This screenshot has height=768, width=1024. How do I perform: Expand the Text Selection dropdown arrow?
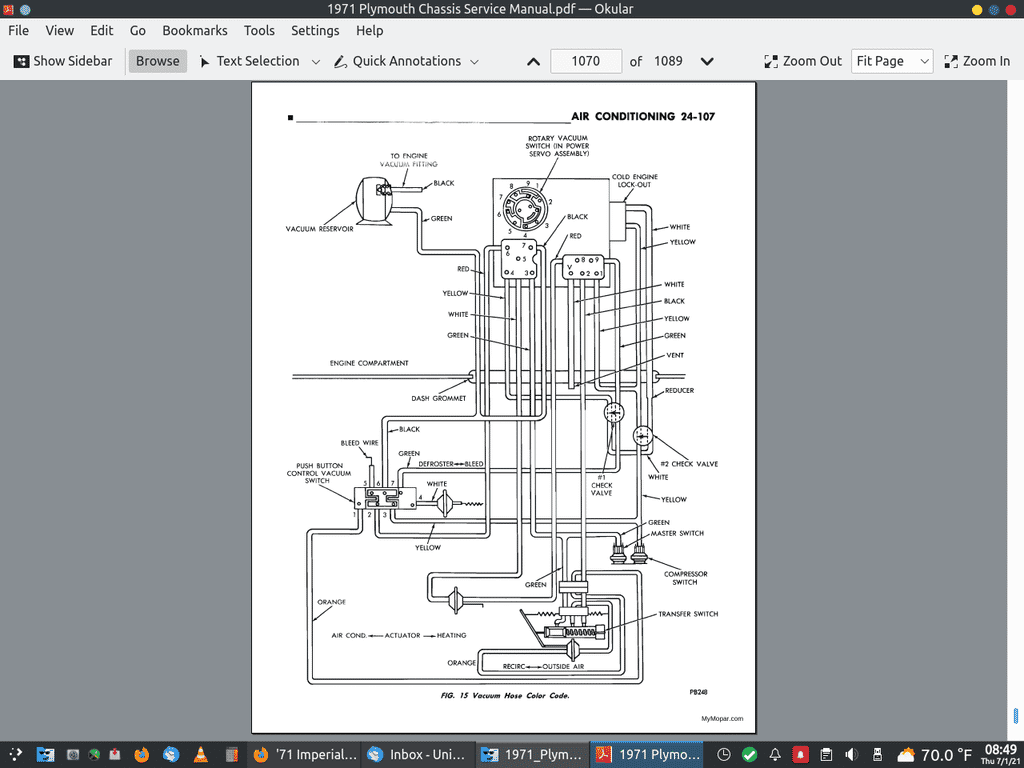[x=316, y=61]
